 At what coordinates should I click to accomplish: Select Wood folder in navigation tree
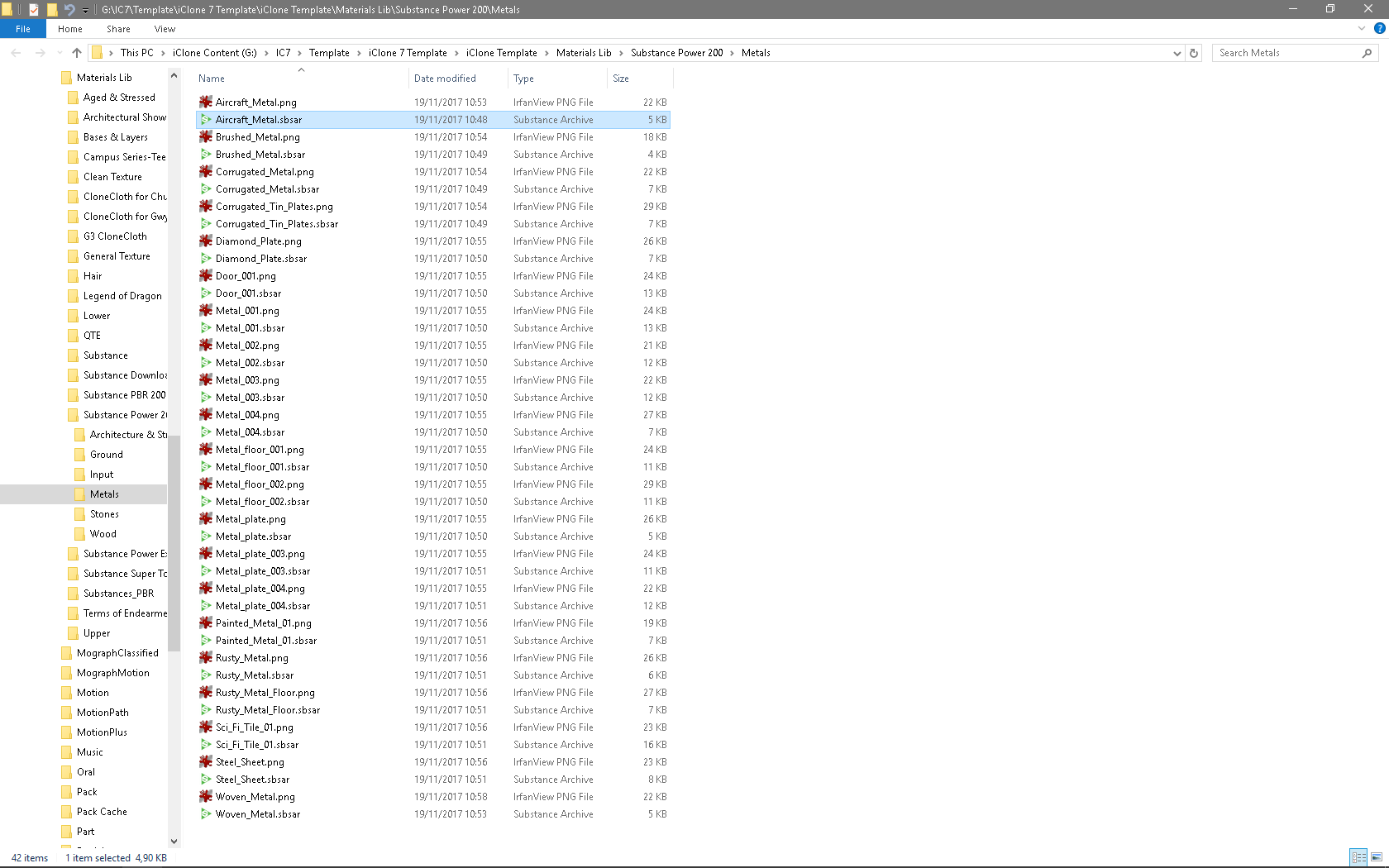tap(103, 534)
